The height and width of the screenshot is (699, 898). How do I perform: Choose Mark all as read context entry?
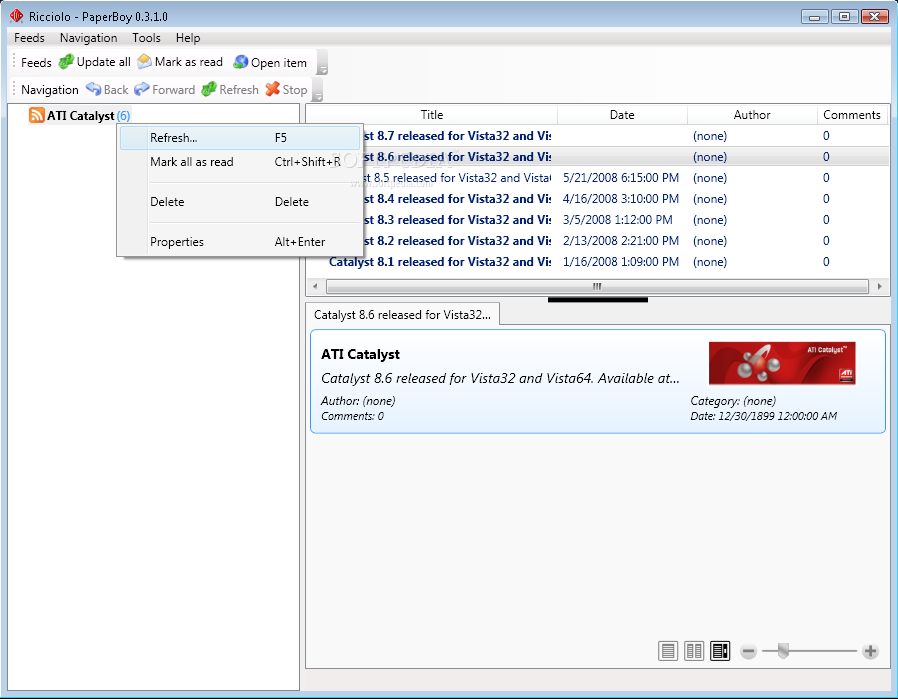240,162
